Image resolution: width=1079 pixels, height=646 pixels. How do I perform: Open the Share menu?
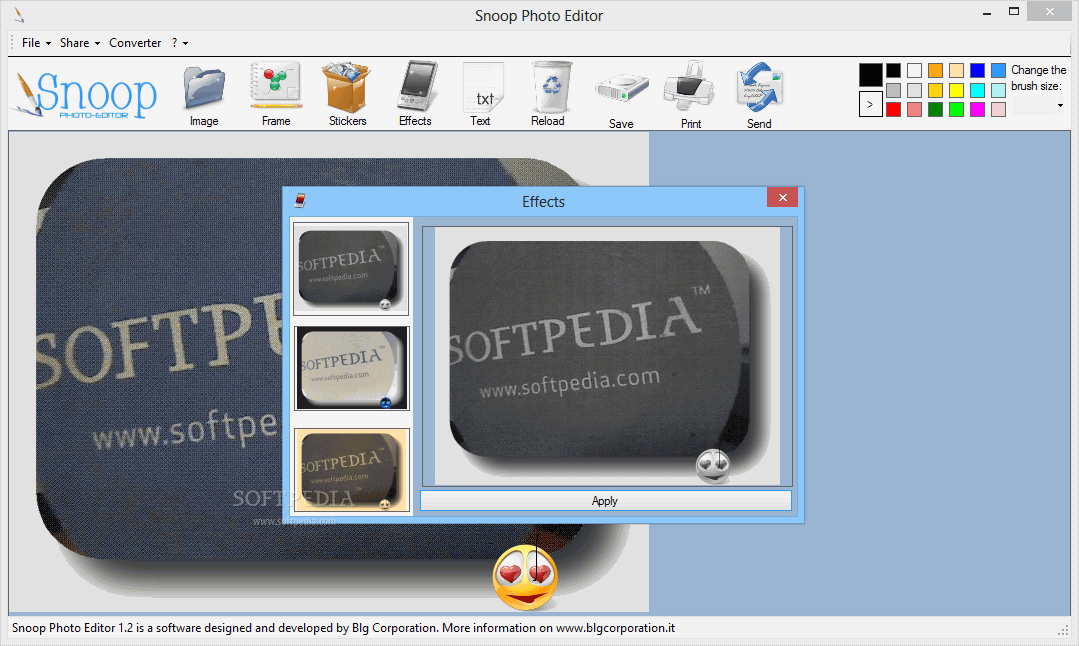click(79, 43)
